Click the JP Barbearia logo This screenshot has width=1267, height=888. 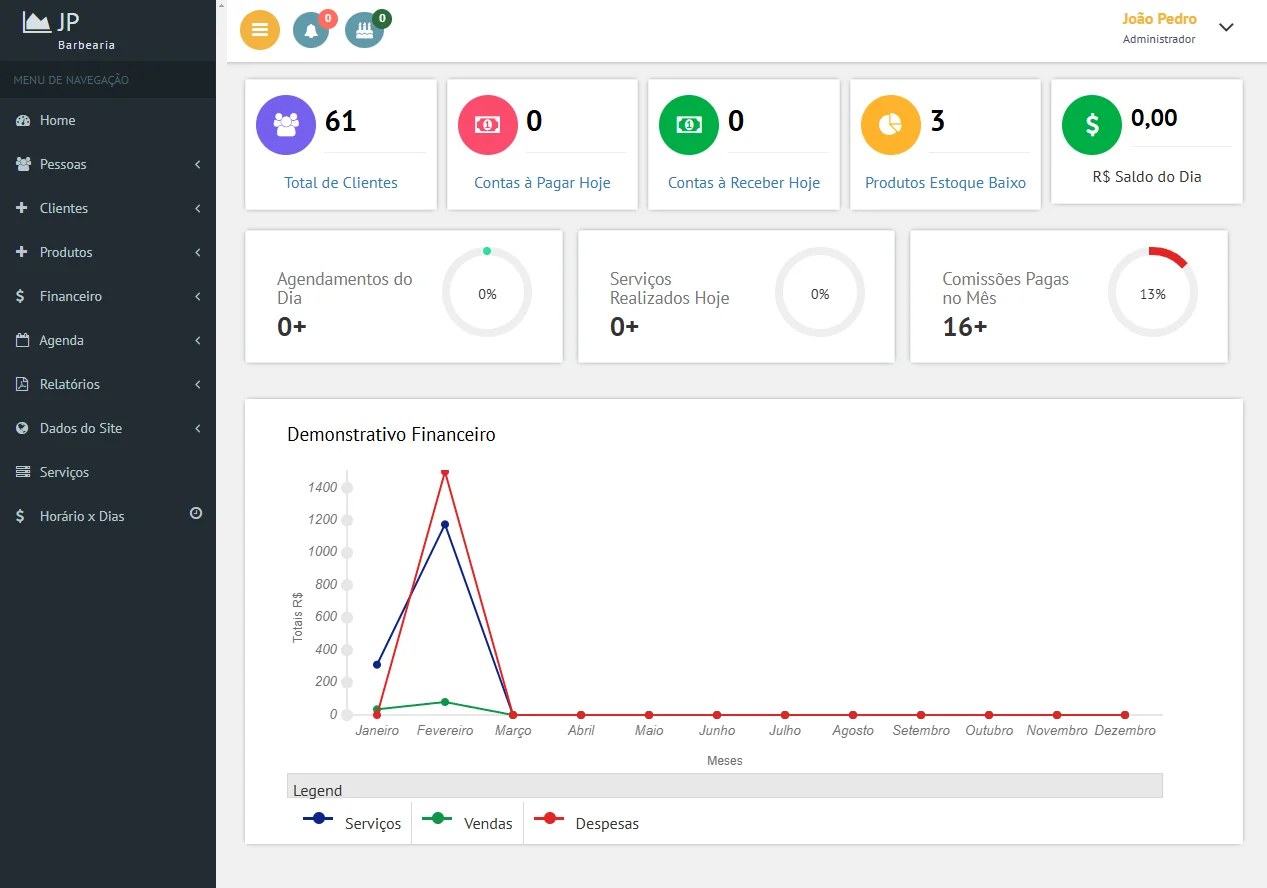point(70,30)
